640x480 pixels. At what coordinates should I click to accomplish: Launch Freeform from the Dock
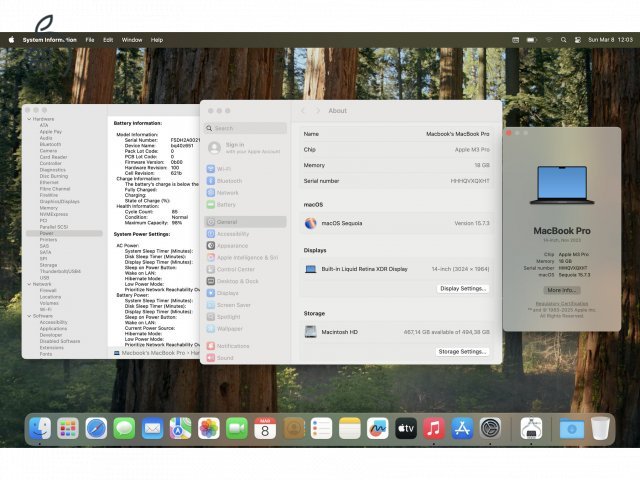tap(378, 428)
